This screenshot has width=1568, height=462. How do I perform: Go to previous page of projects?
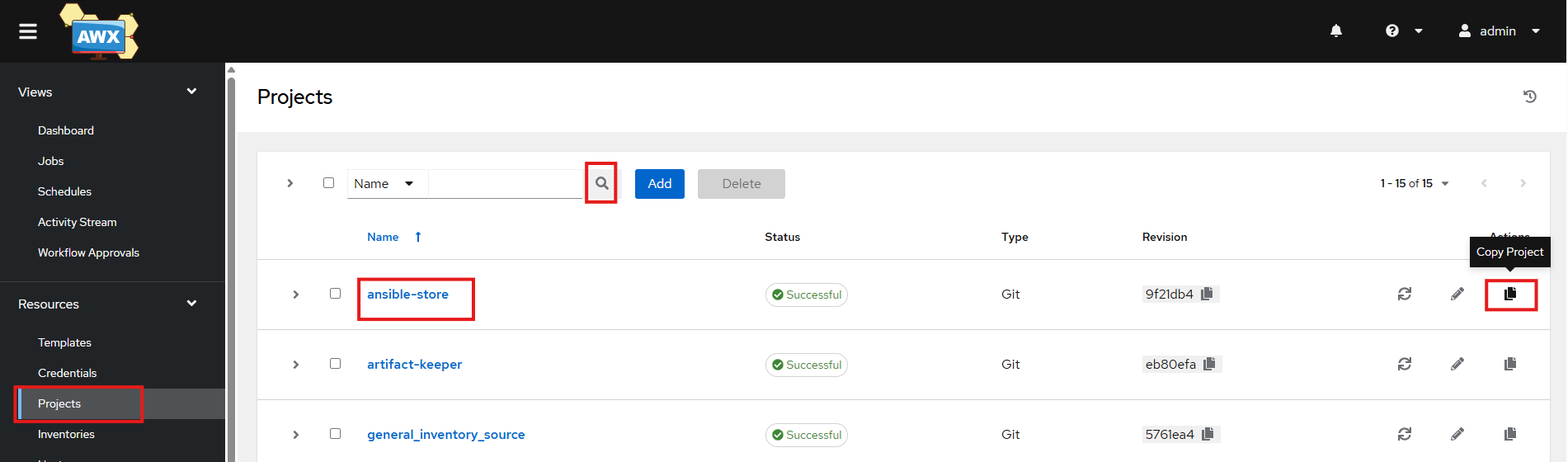point(1484,183)
